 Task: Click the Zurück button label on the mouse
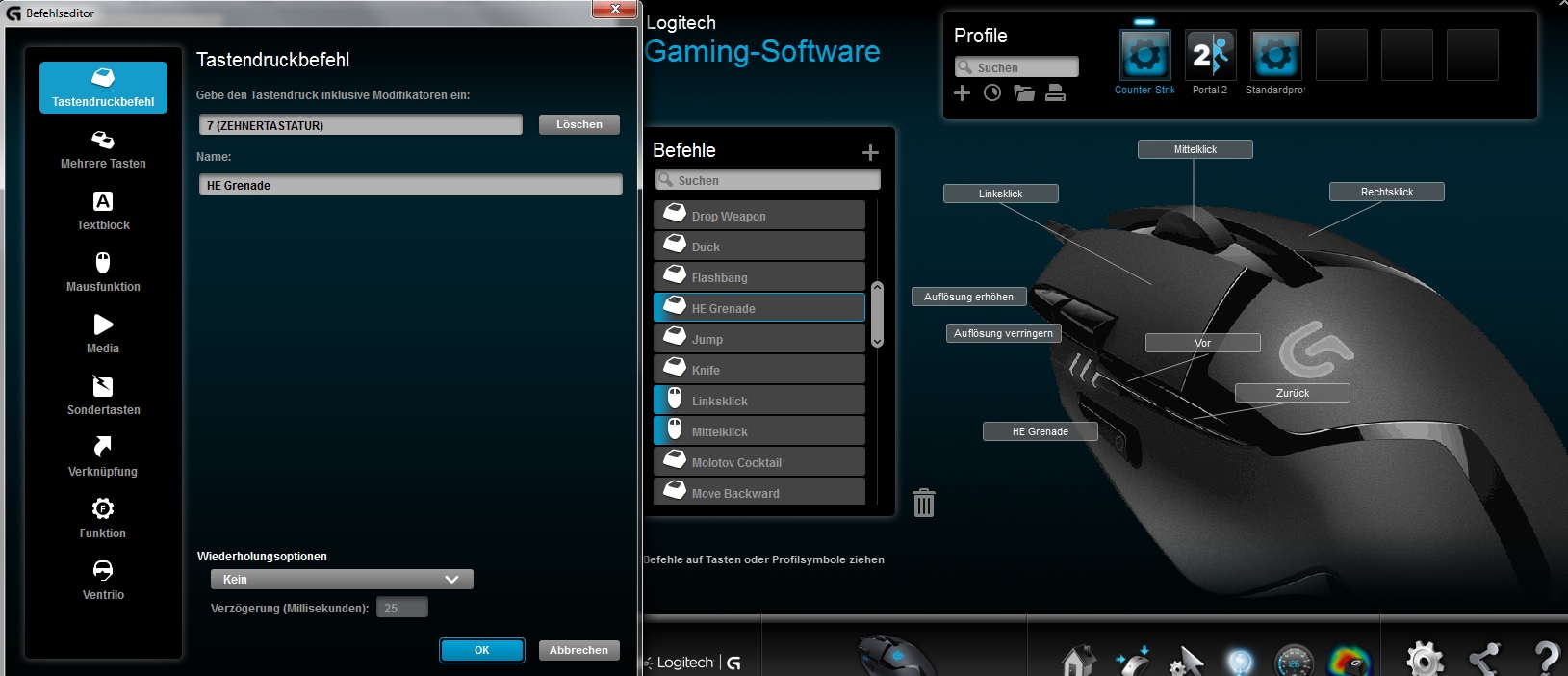pos(1292,393)
